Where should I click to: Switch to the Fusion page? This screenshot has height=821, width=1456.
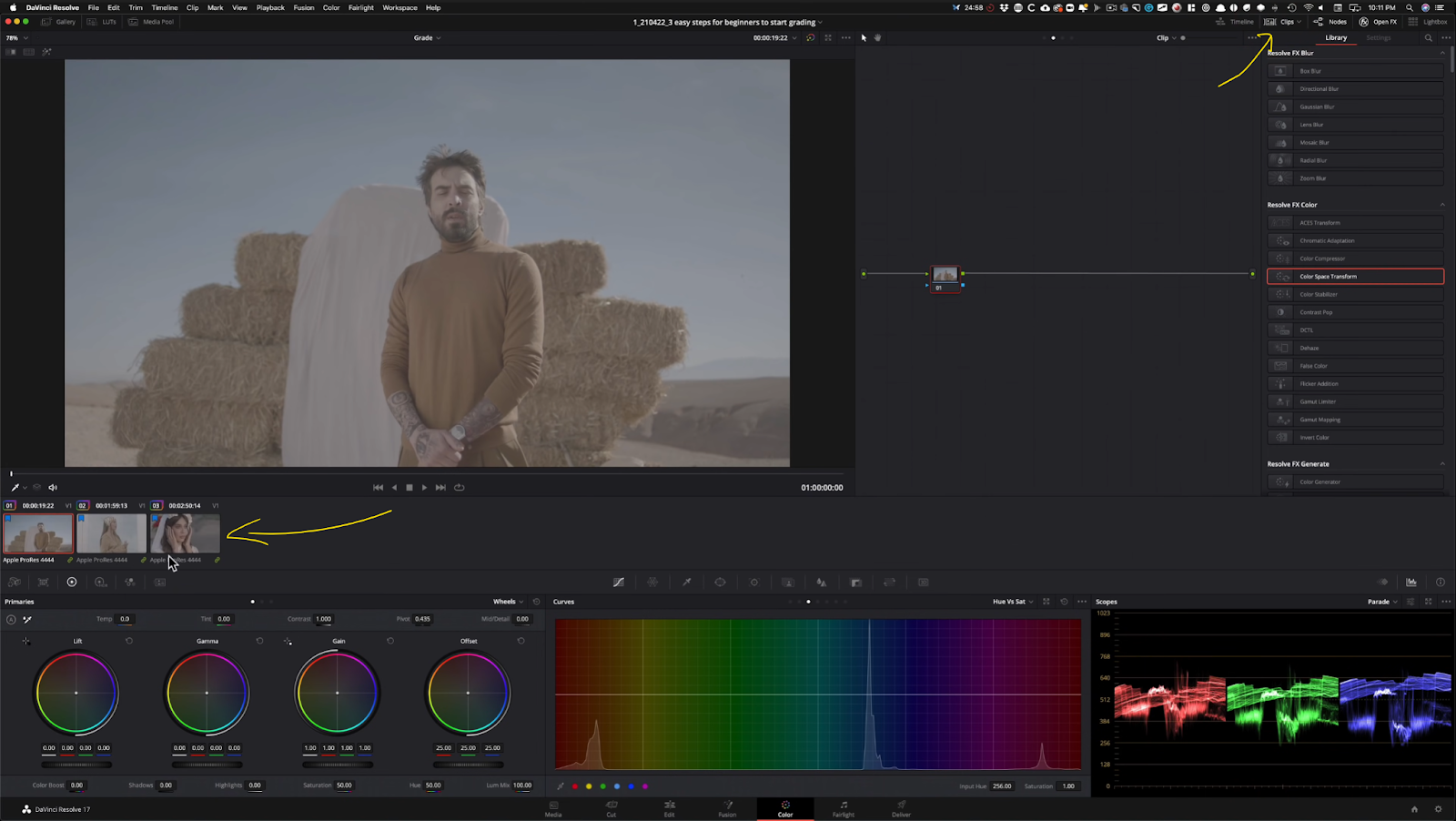click(x=726, y=808)
